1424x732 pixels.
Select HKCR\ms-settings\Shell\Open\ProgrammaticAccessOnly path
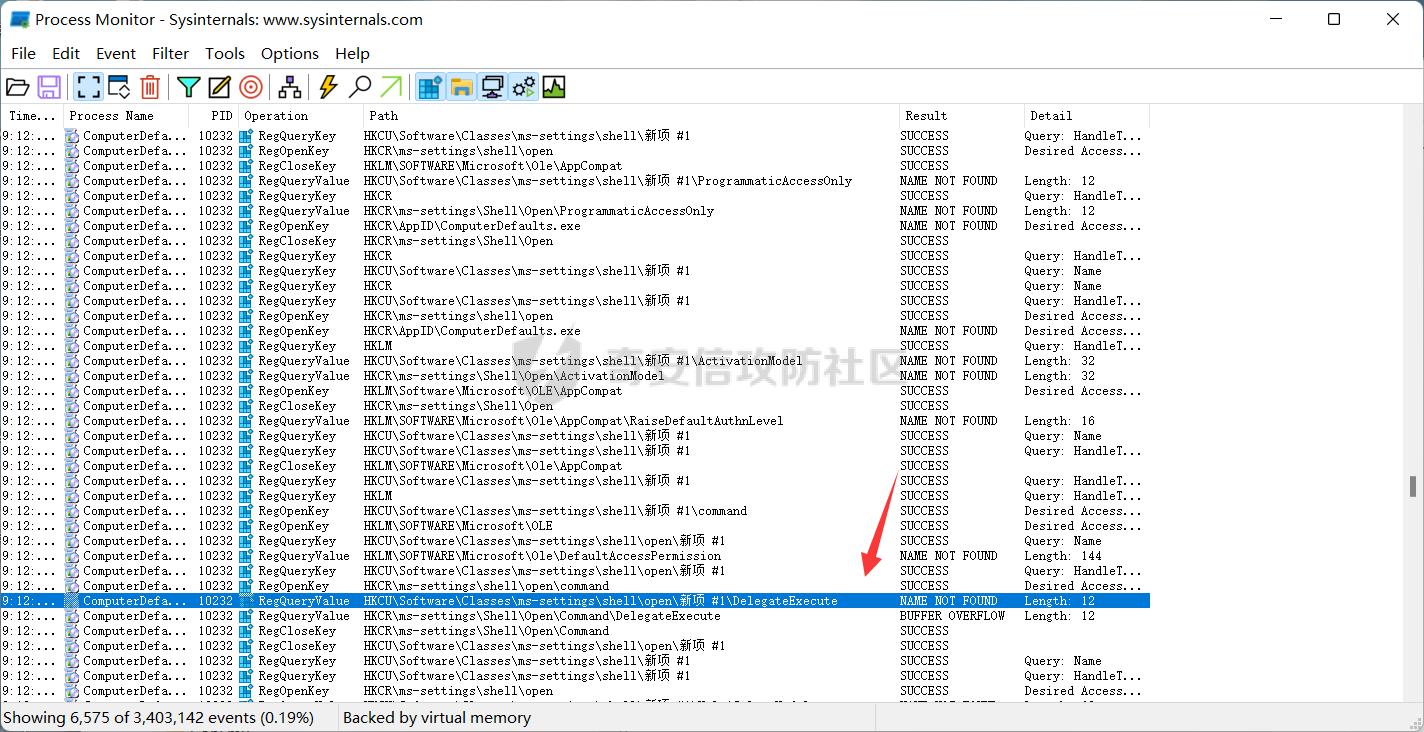(x=539, y=211)
